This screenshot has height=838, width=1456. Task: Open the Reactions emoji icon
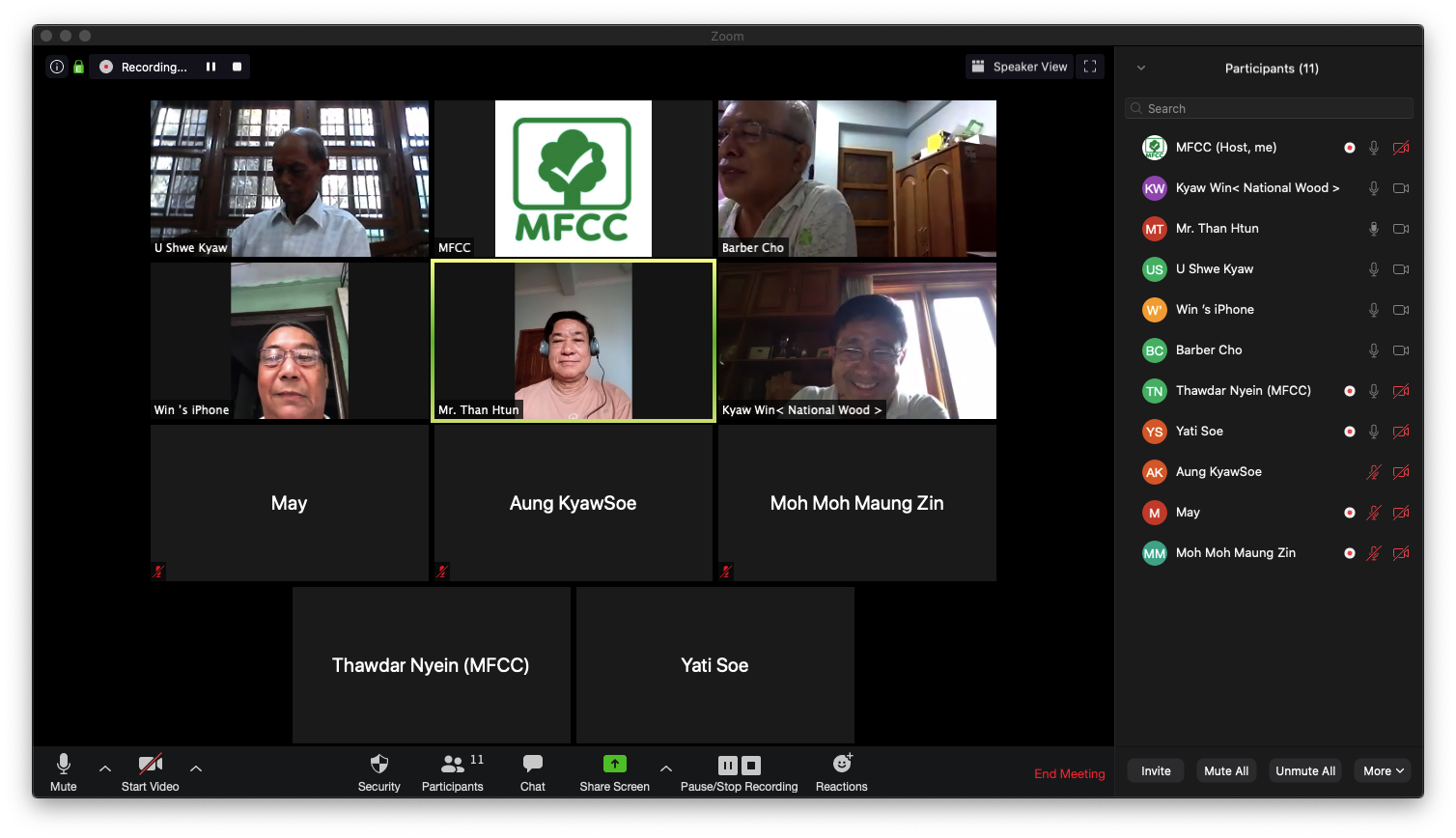click(842, 765)
